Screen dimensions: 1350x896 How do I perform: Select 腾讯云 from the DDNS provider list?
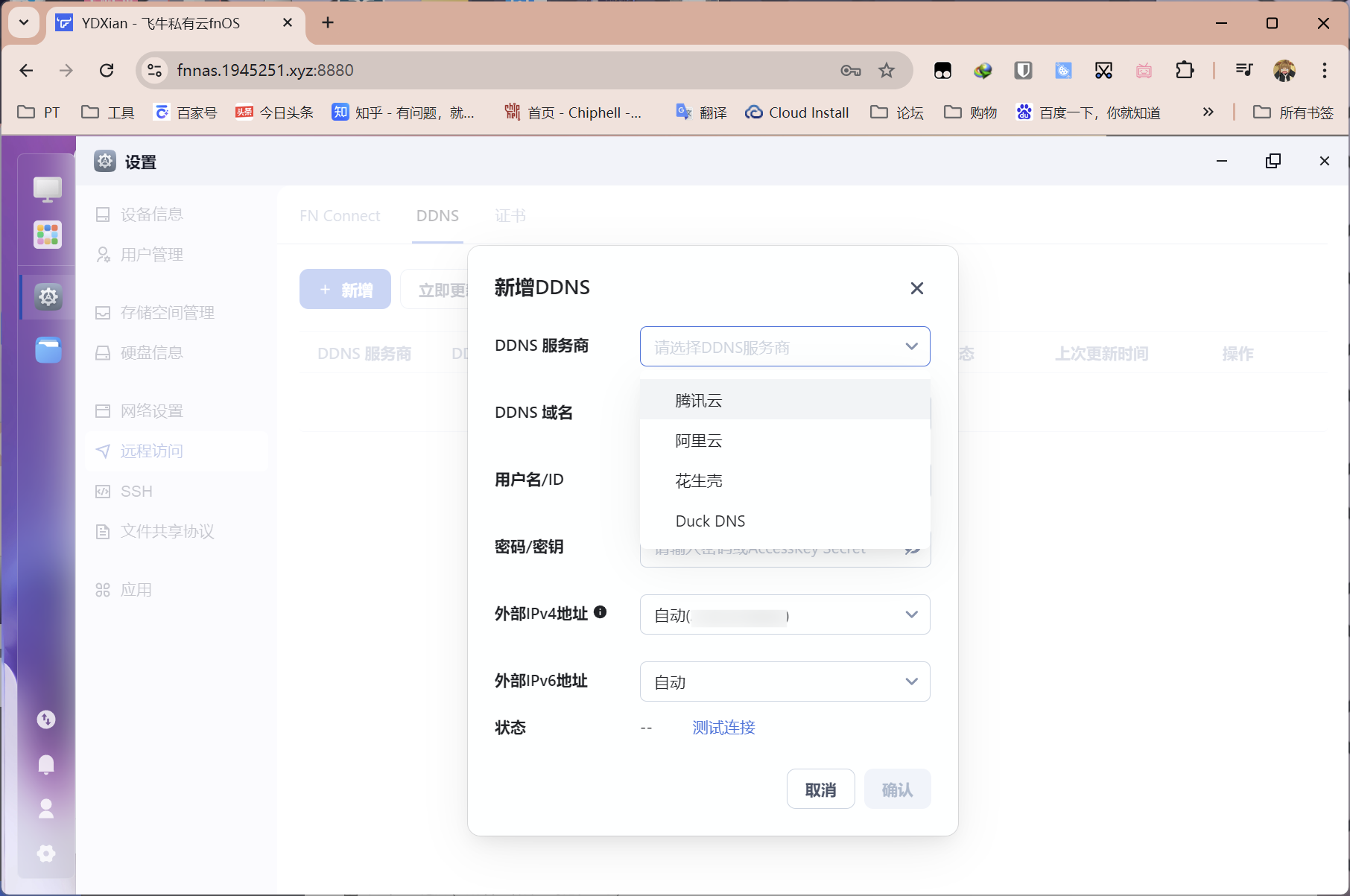click(x=785, y=400)
